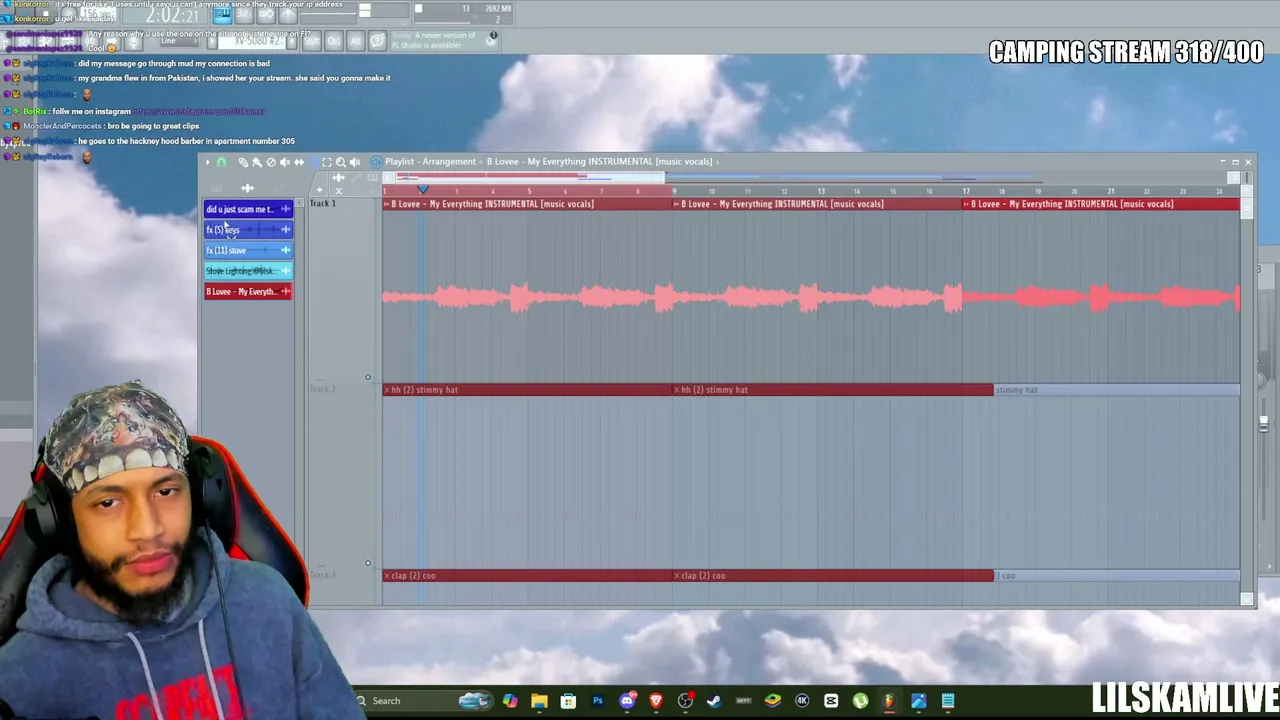Screen dimensions: 1280x720
Task: Add a new playlist track with plus button
Action: [x=319, y=189]
